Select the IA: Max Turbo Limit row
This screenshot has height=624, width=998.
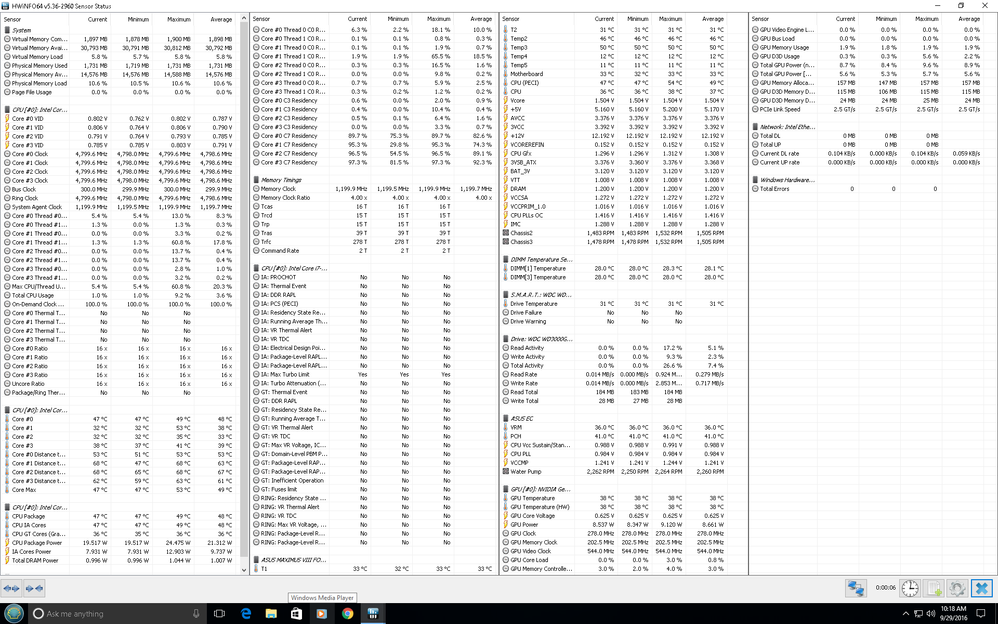pos(374,374)
